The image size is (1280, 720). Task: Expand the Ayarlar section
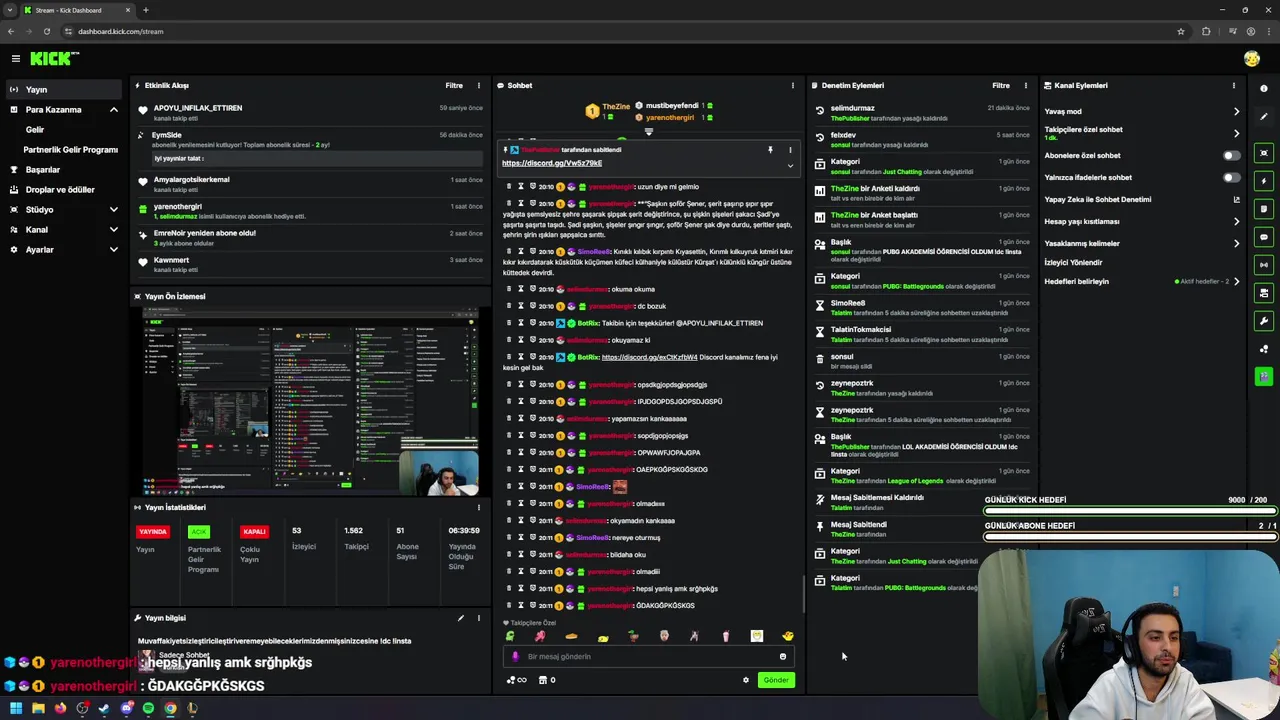[113, 250]
